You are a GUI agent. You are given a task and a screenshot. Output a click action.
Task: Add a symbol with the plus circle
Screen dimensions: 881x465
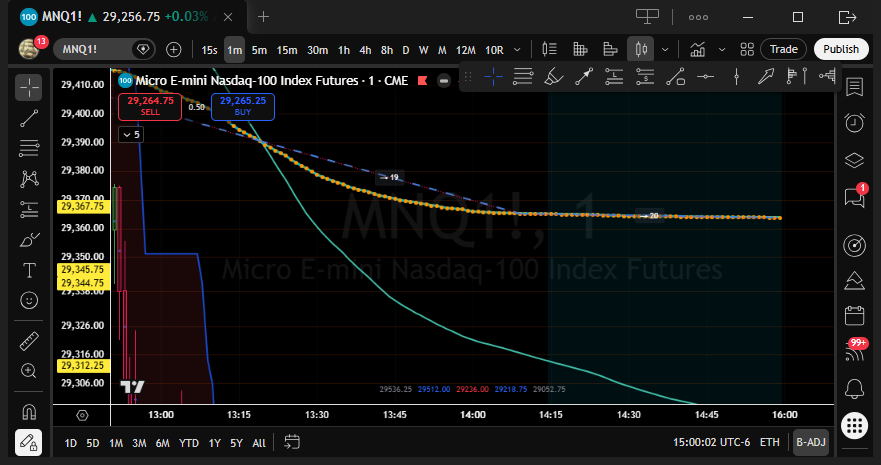(174, 49)
